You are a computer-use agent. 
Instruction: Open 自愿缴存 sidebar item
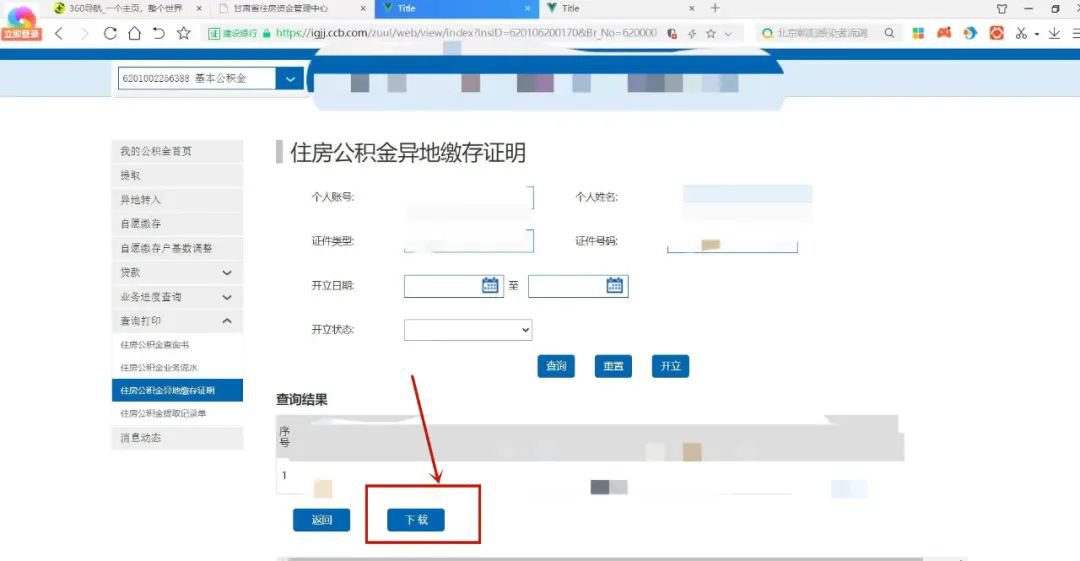tap(177, 223)
